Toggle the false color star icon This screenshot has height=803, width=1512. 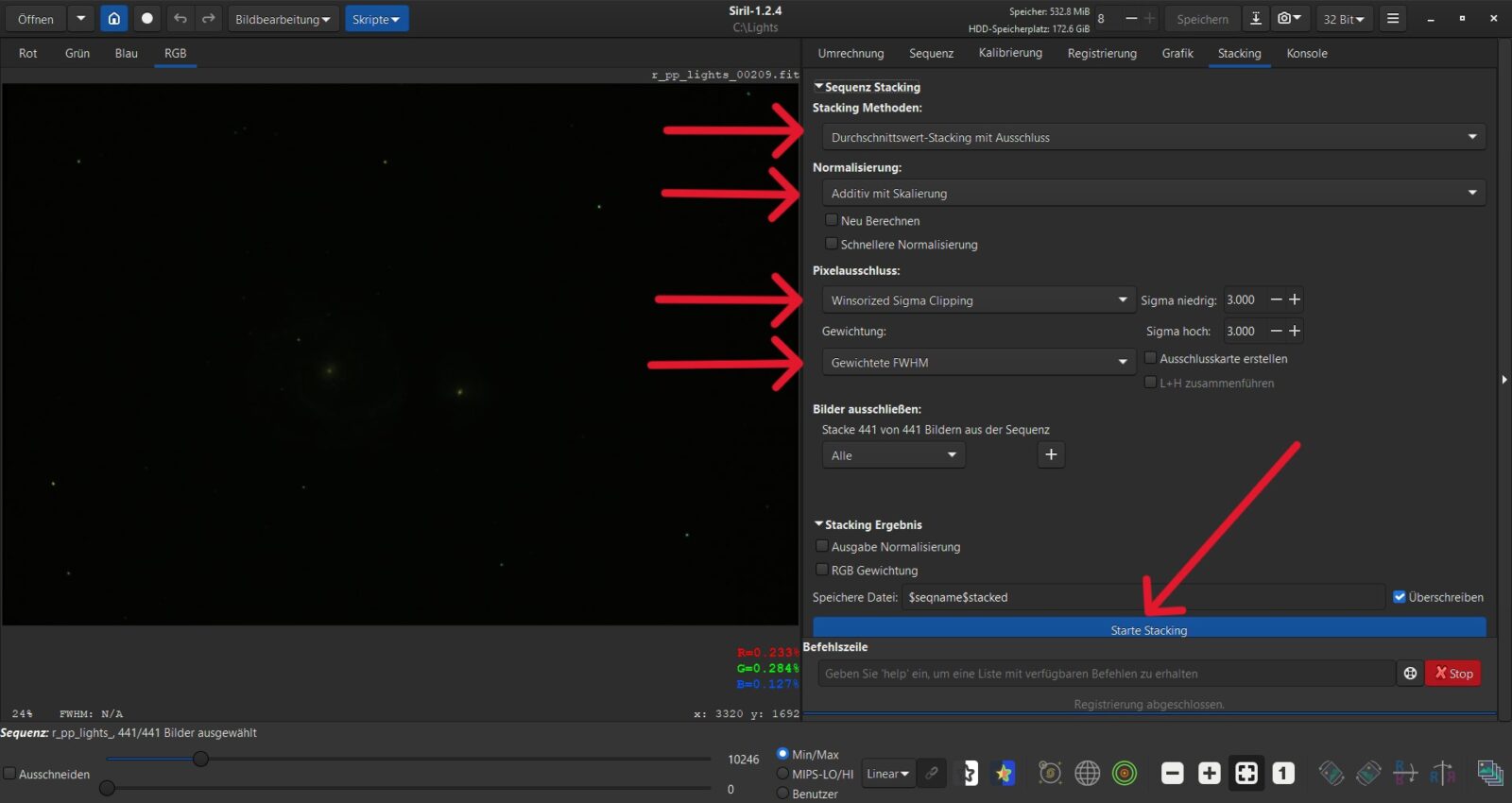(x=1004, y=774)
